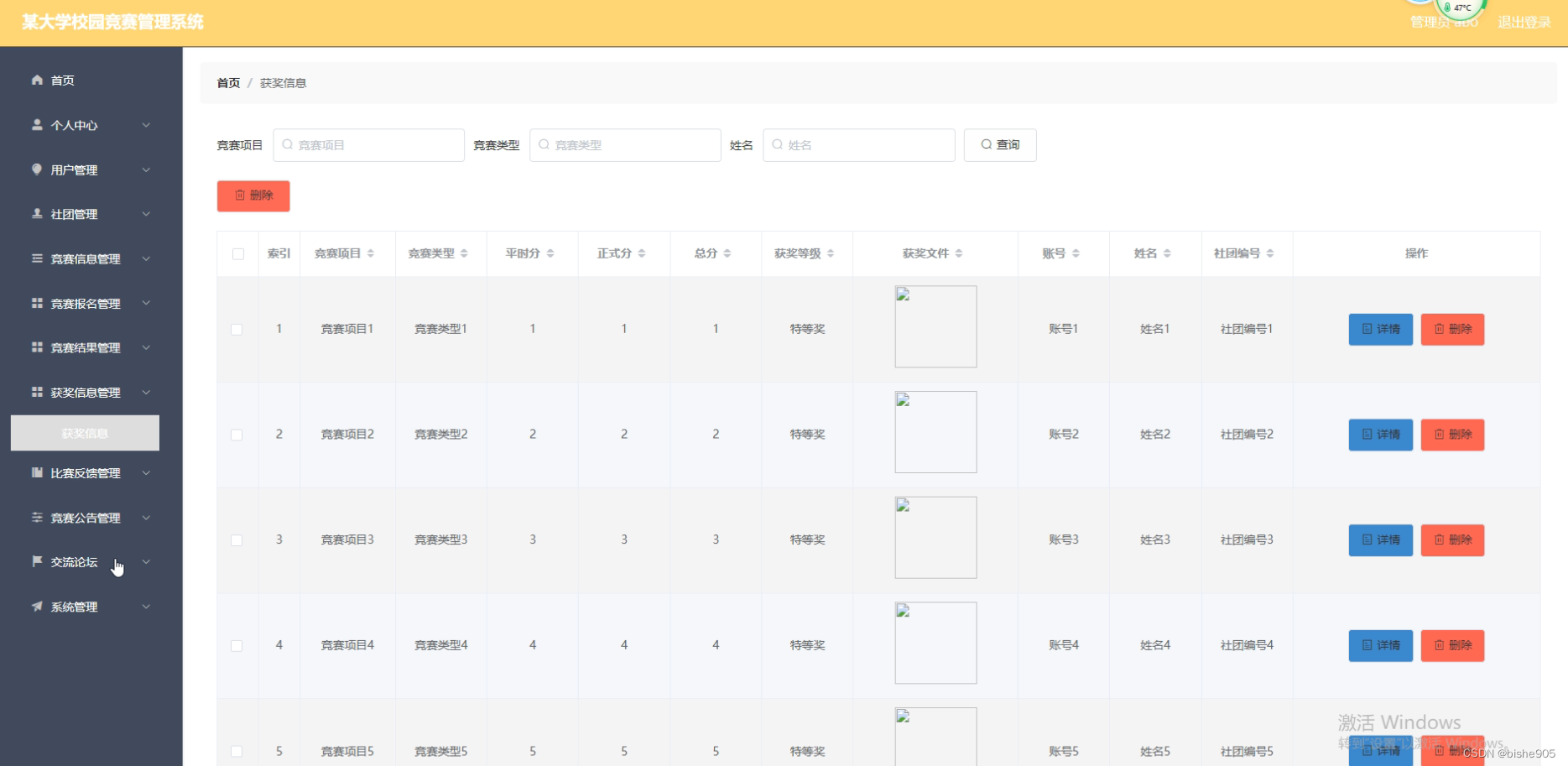Toggle the select-all checkbox in table header
This screenshot has width=1568, height=766.
point(238,254)
